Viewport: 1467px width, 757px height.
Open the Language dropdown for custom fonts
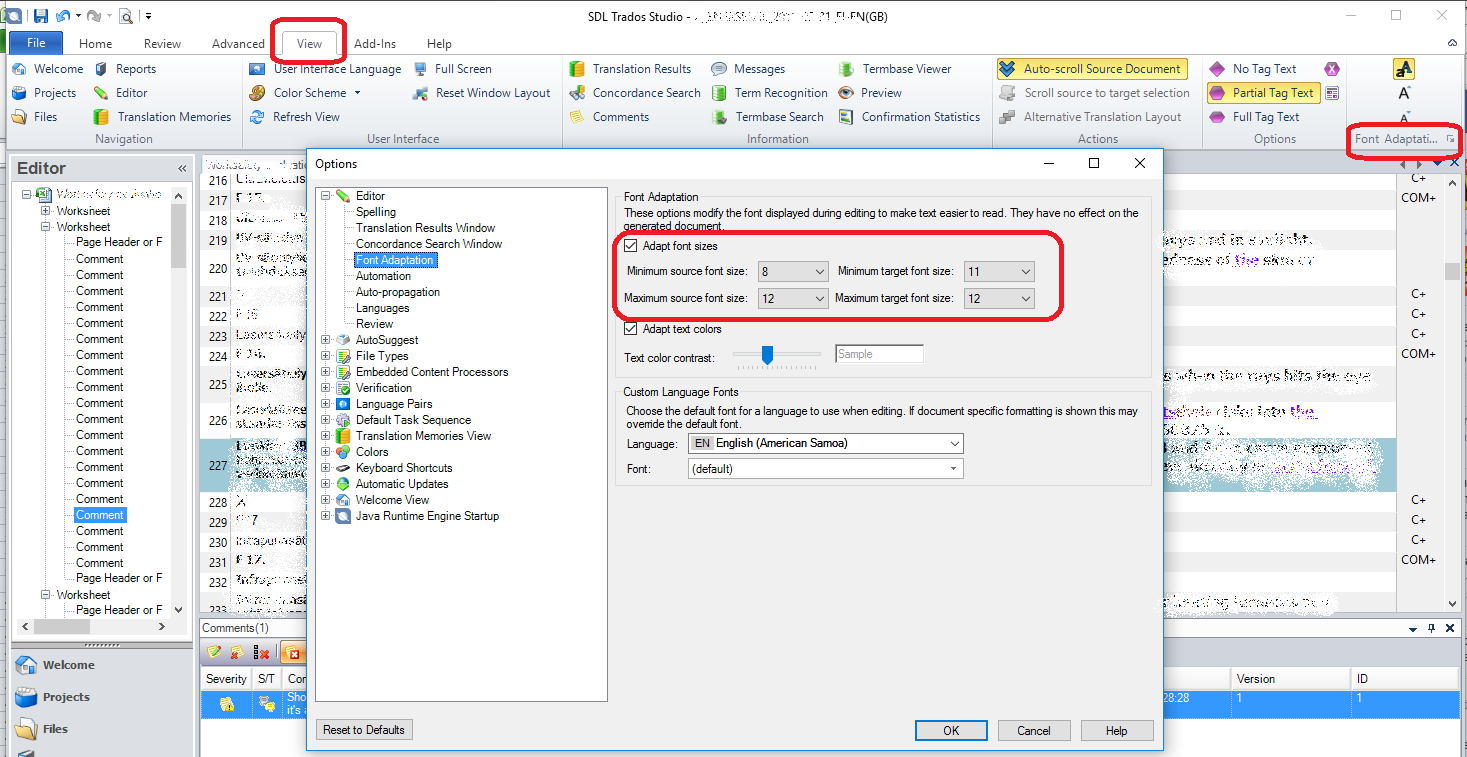(x=825, y=443)
